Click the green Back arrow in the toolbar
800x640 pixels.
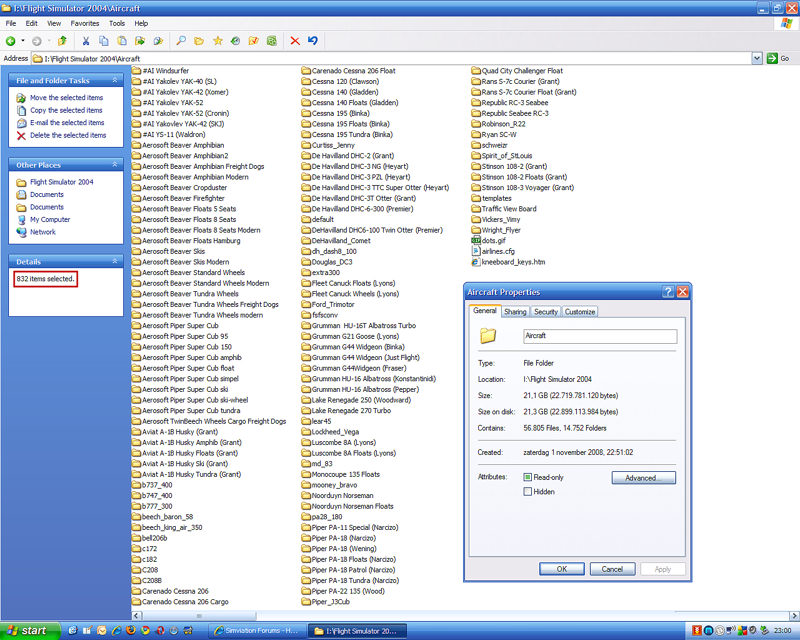[10, 41]
